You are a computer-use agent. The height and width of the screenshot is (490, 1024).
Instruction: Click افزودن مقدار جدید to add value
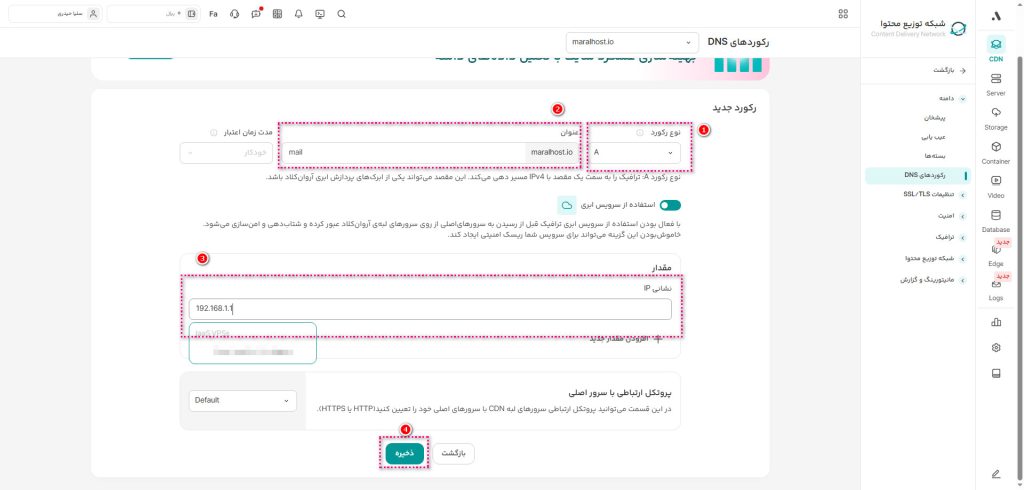[626, 339]
